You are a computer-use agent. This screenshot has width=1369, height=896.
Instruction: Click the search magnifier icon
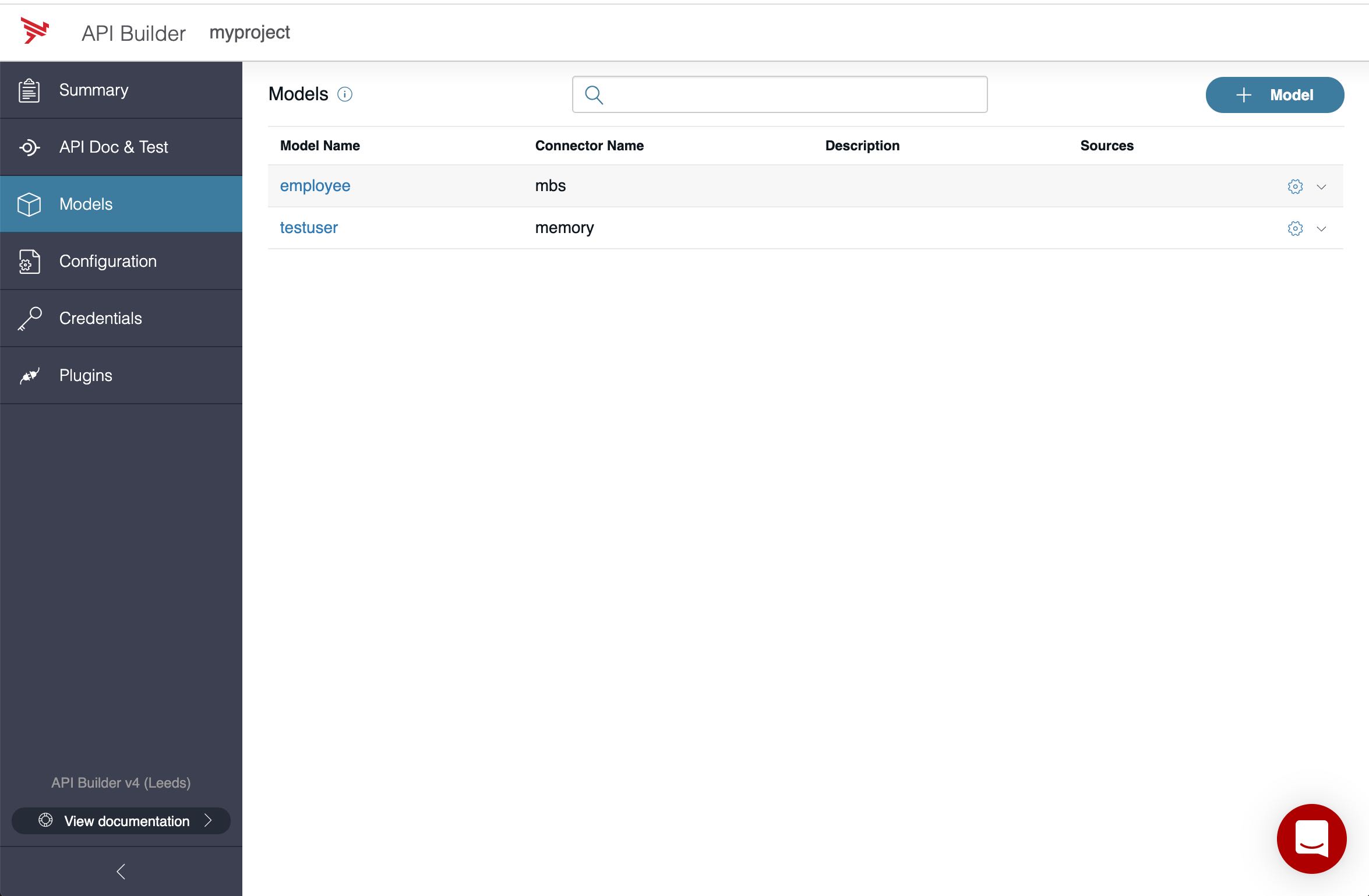(594, 95)
